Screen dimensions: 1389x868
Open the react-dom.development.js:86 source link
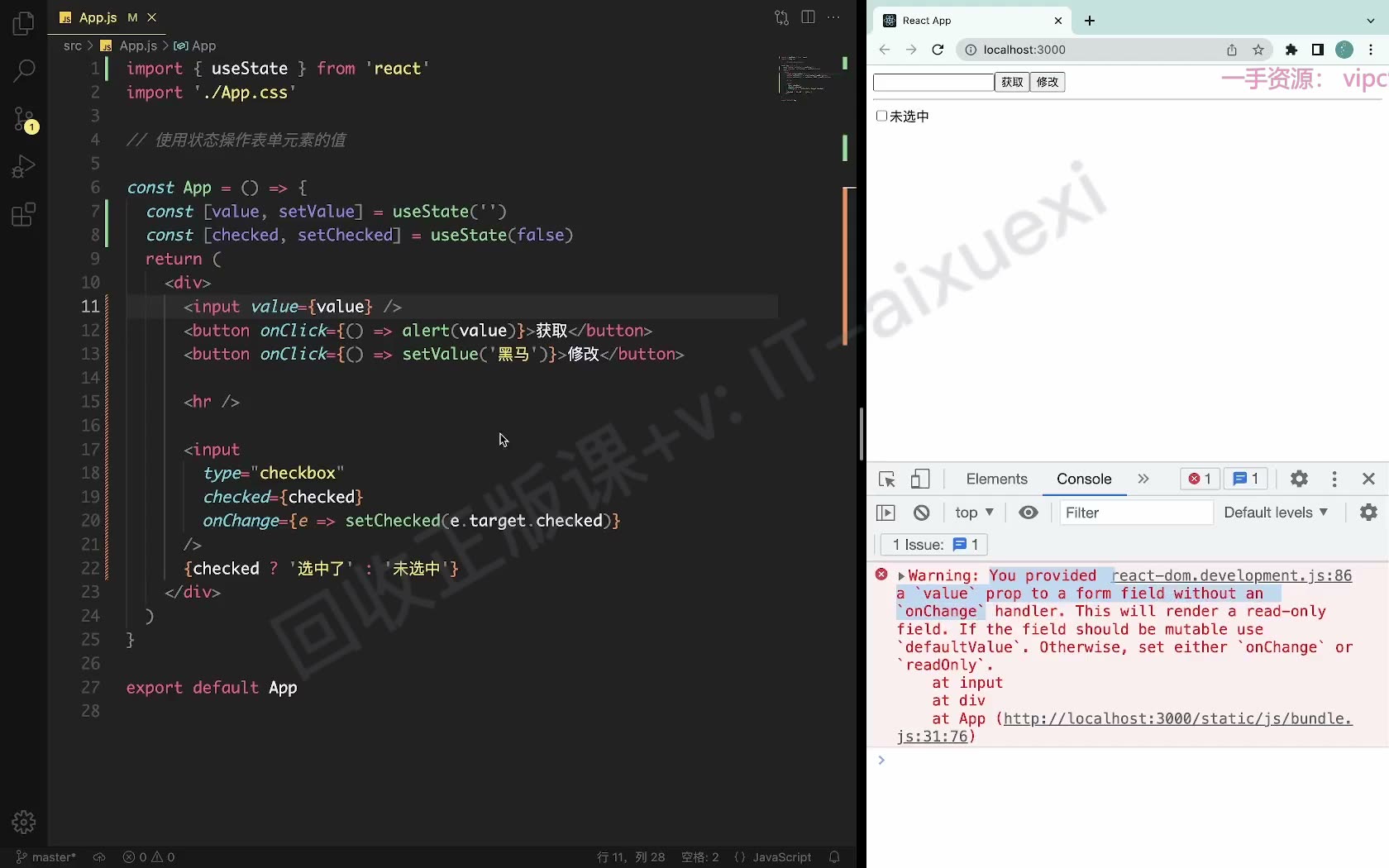click(1233, 575)
